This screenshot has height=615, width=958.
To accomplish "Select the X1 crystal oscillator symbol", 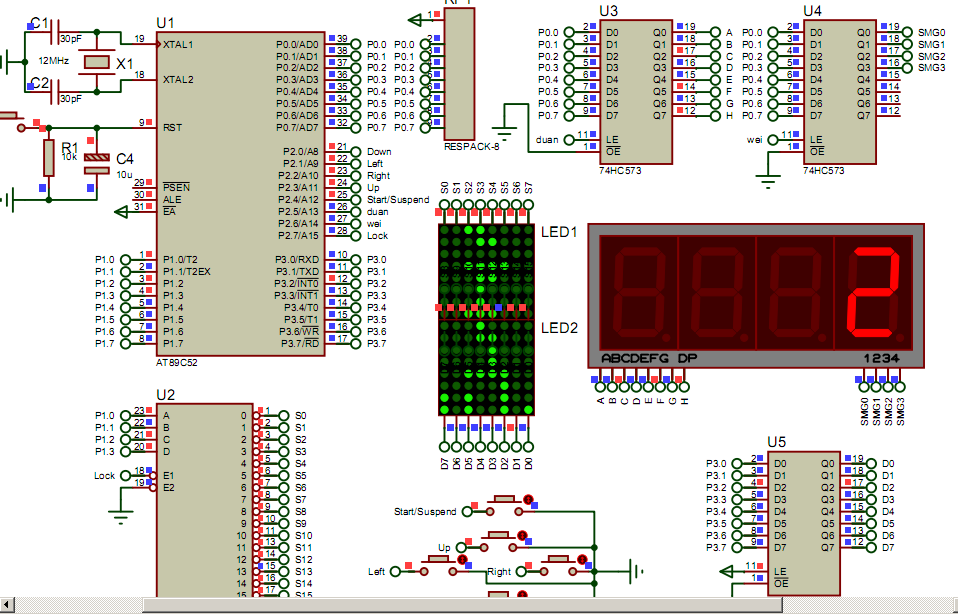I will [x=96, y=62].
